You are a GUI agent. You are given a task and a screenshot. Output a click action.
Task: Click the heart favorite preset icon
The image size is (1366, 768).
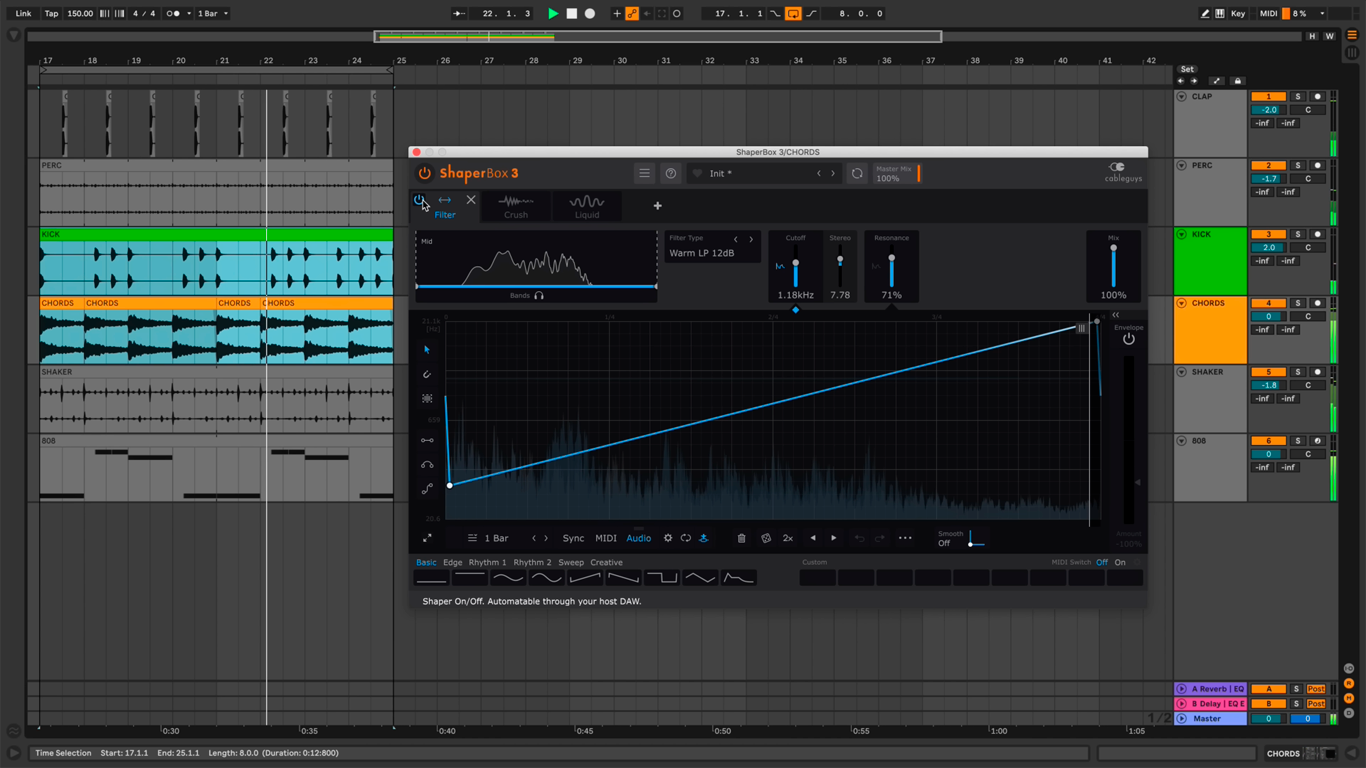698,174
